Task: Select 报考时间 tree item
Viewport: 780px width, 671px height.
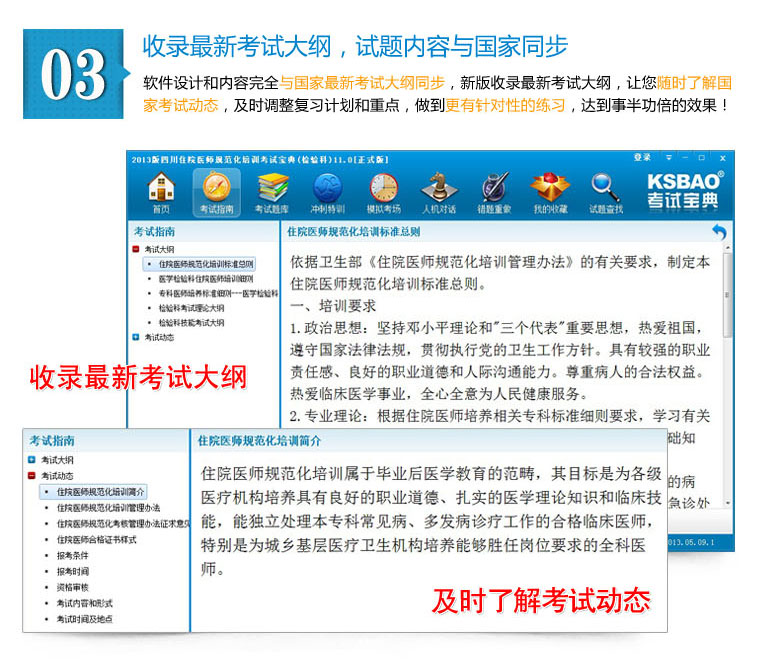Action: [x=72, y=572]
